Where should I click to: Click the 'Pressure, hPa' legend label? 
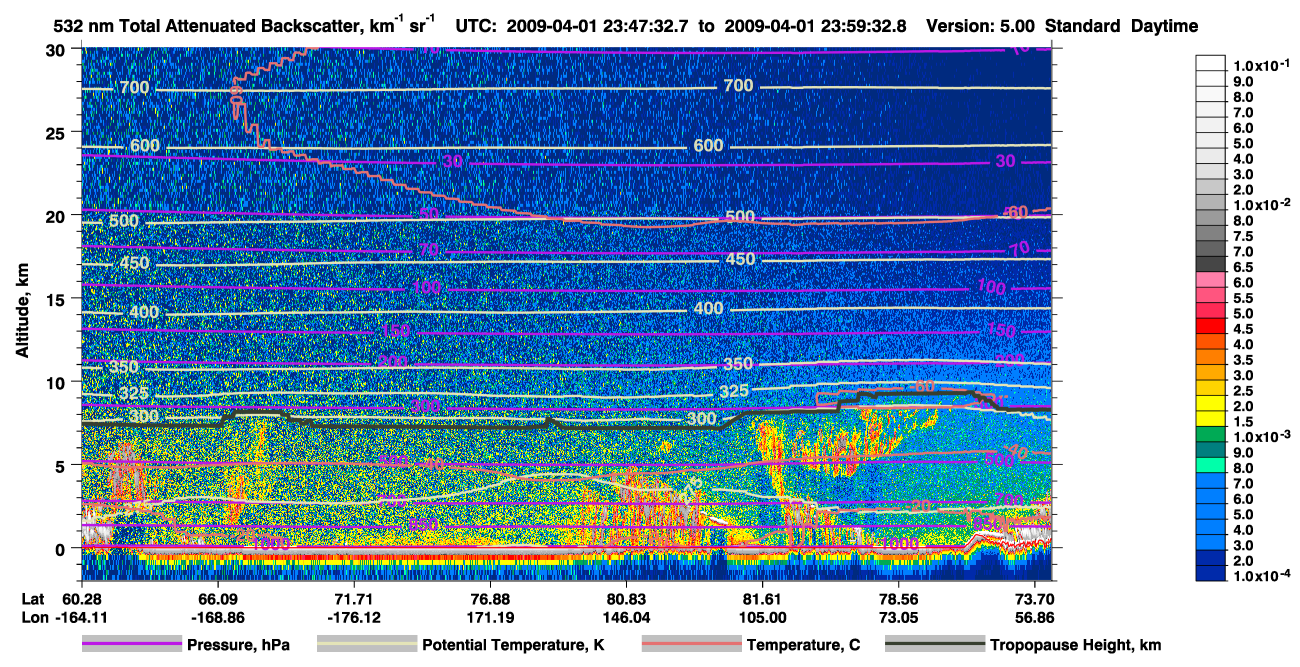tap(239, 646)
